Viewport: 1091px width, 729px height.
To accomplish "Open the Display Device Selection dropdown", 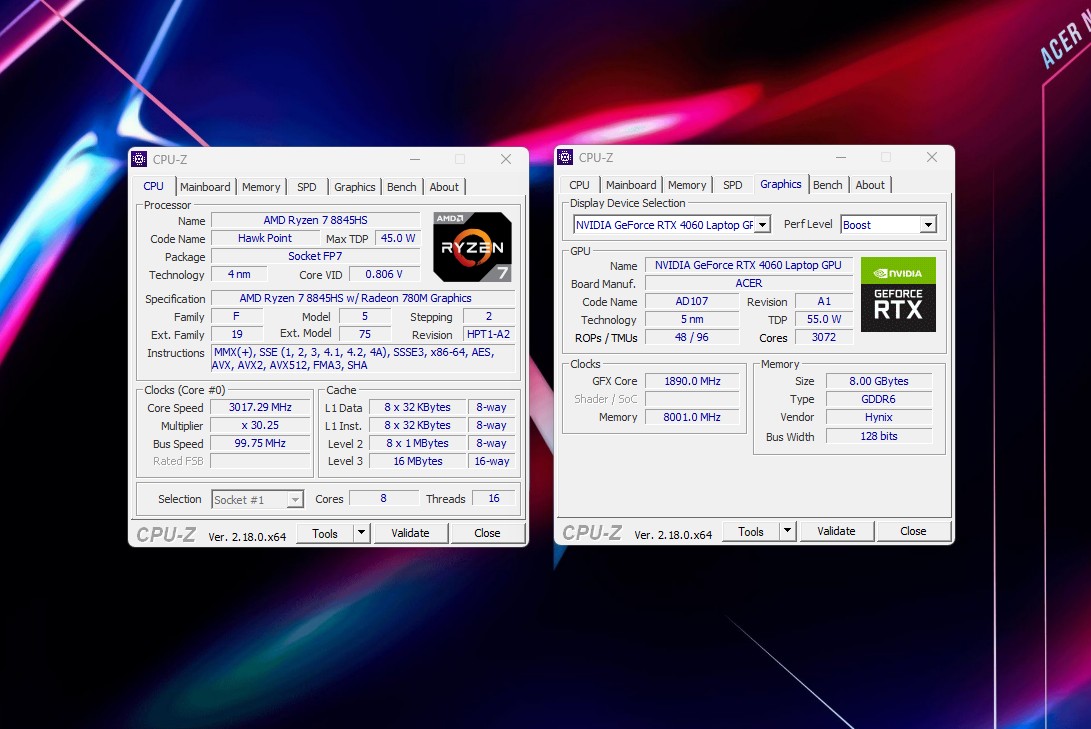I will click(x=762, y=225).
